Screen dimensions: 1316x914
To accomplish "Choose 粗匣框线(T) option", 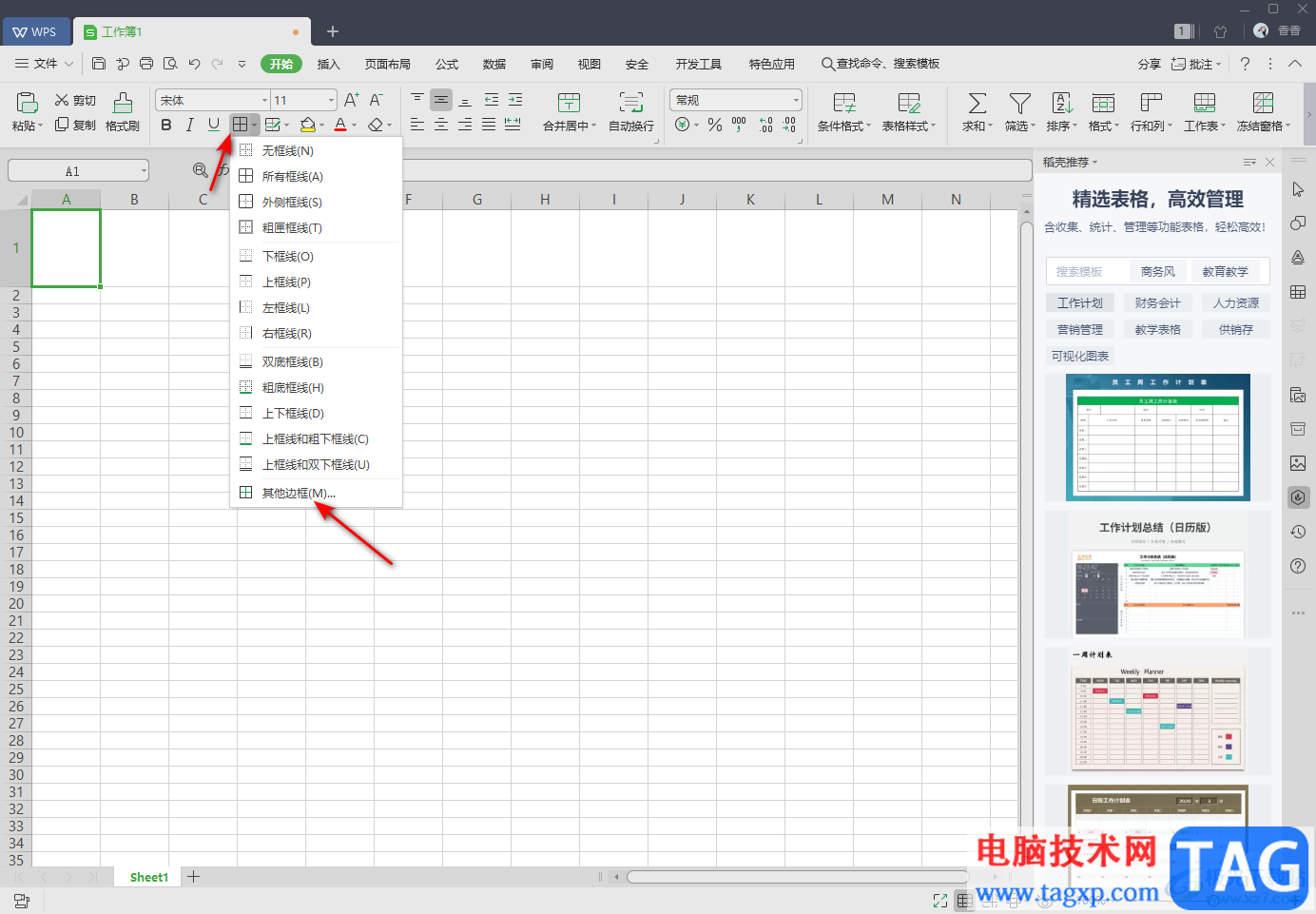I will (x=317, y=227).
